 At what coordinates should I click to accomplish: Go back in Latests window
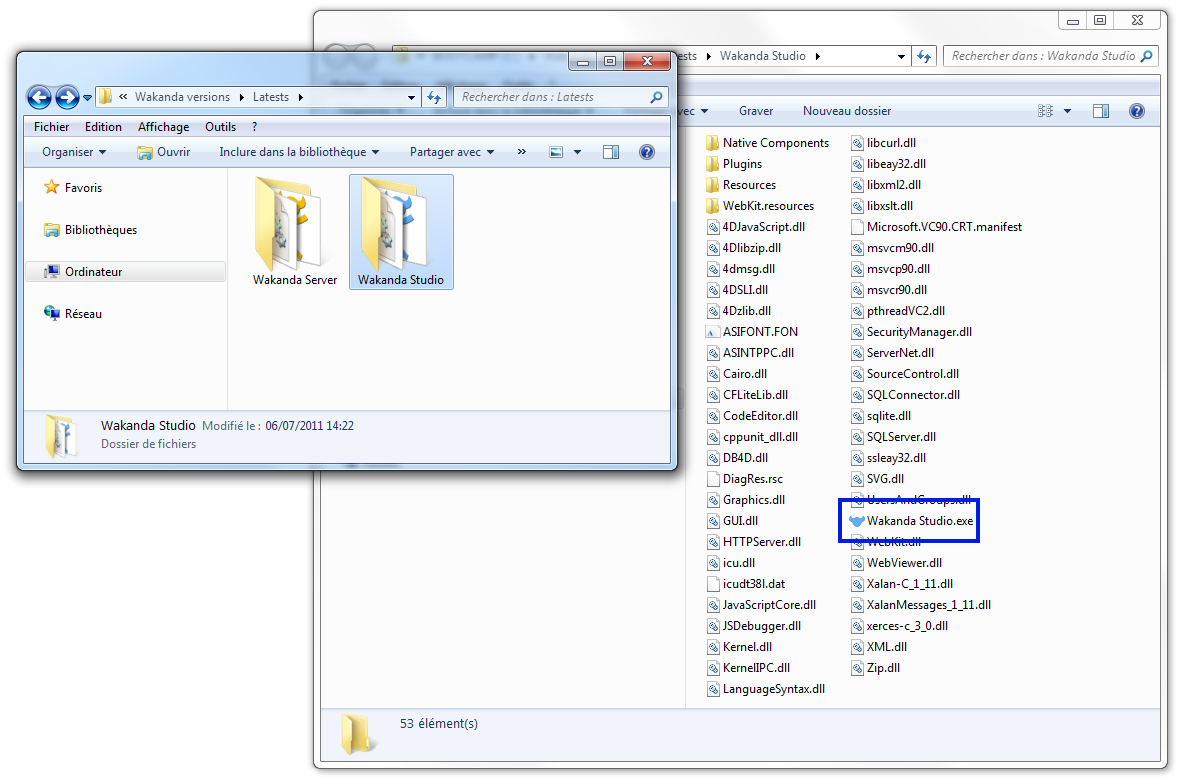point(39,97)
